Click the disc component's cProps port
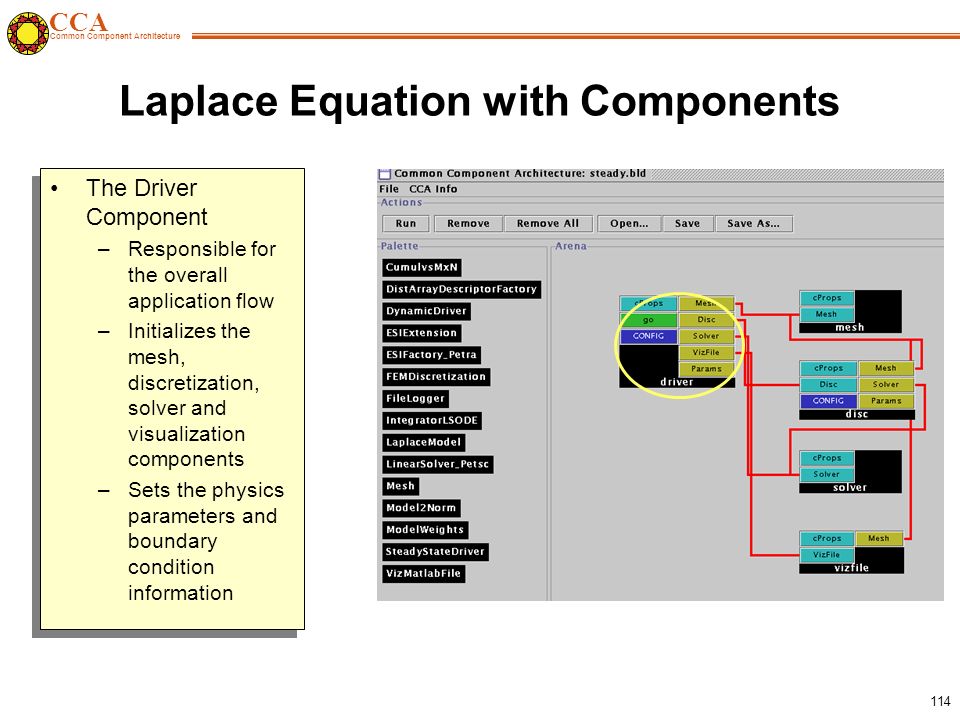Viewport: 960px width, 720px height. tap(828, 368)
